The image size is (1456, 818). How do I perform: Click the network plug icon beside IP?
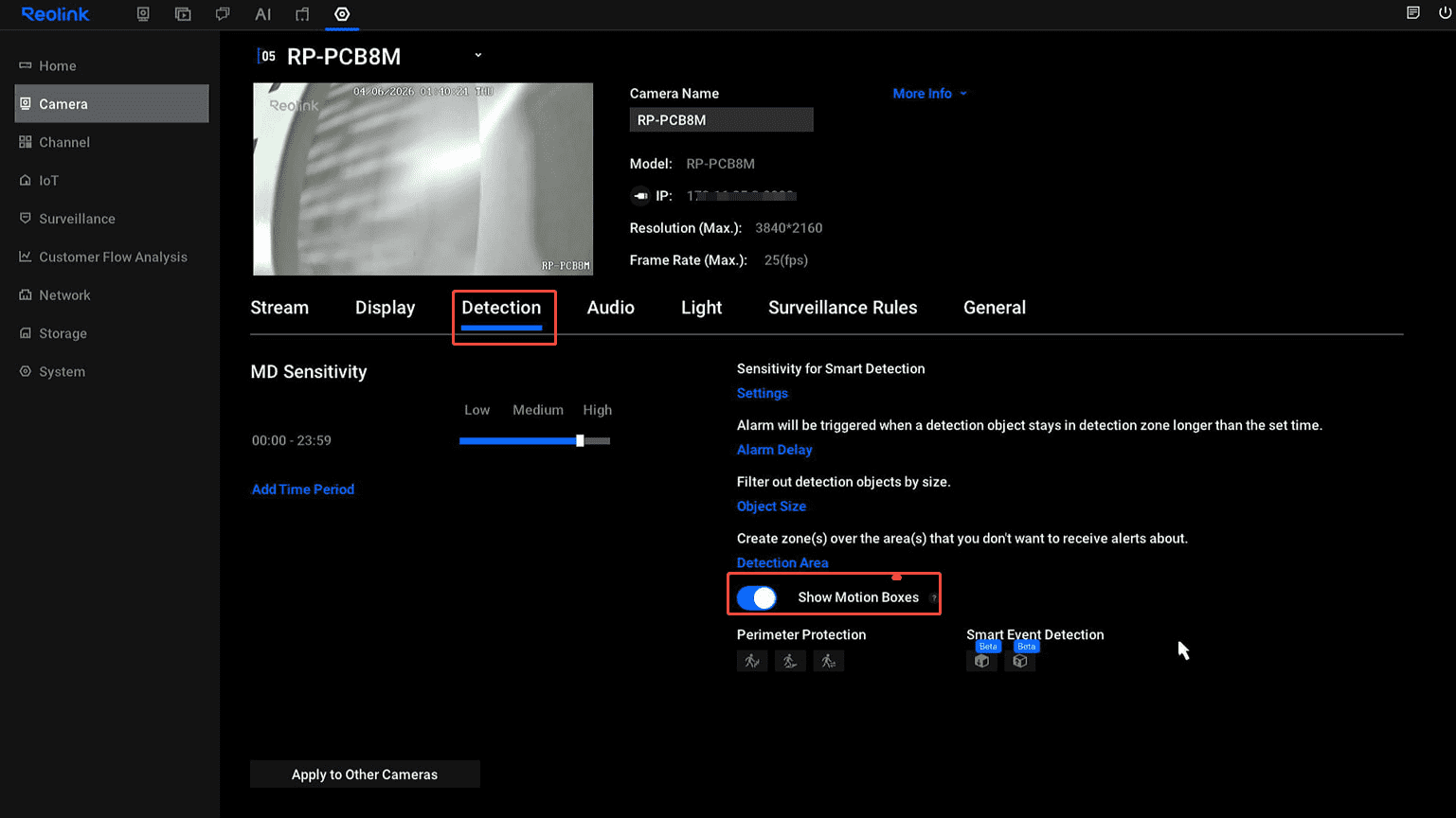[x=640, y=196]
